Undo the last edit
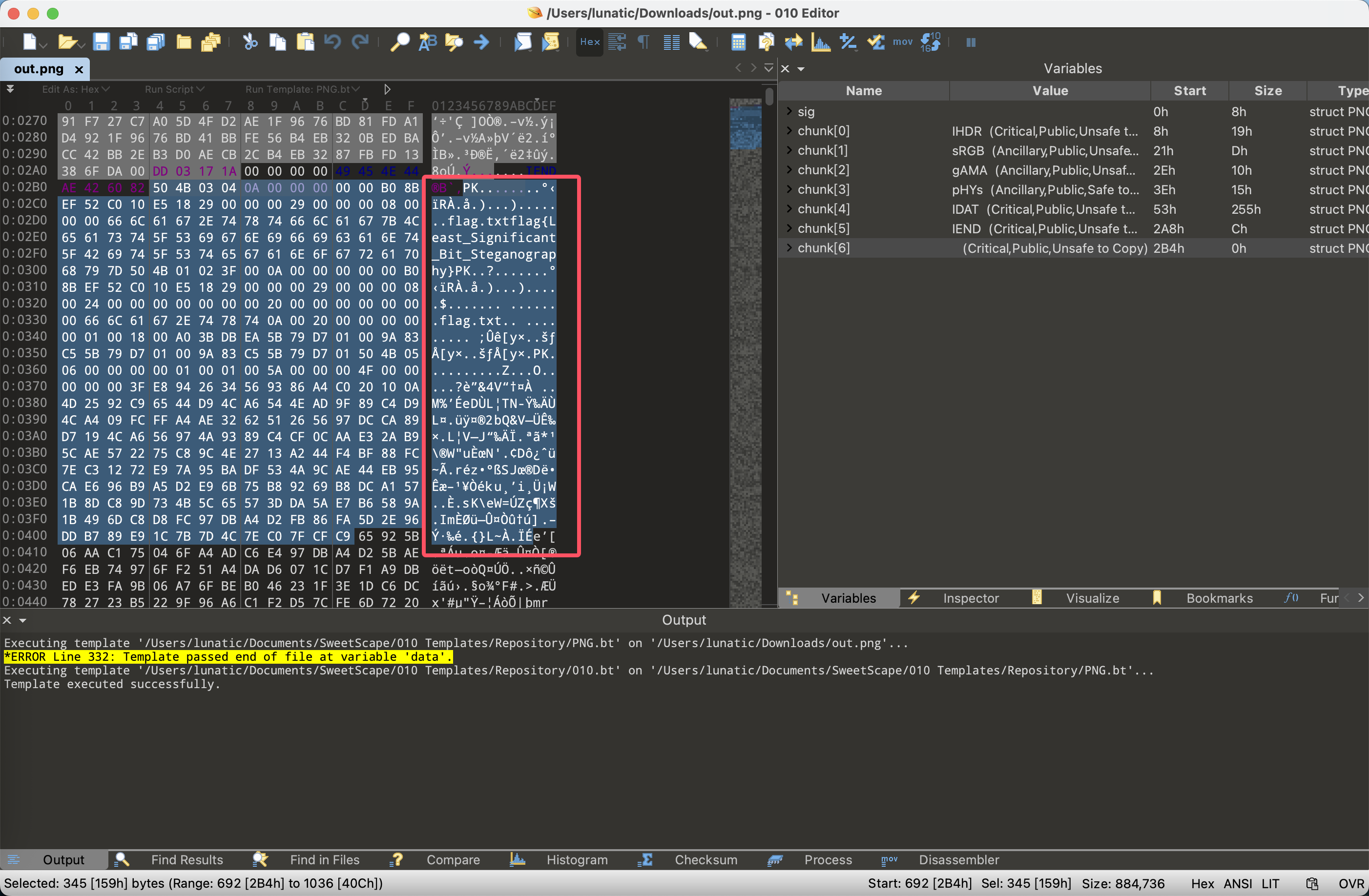 click(x=332, y=42)
